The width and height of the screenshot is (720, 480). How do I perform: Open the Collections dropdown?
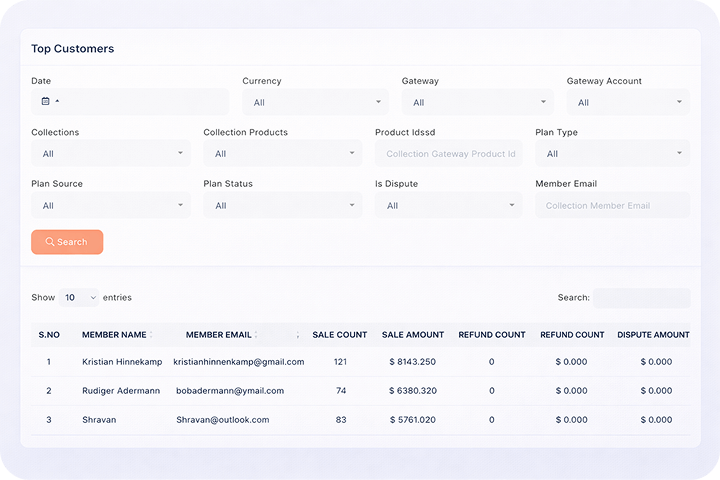[110, 154]
